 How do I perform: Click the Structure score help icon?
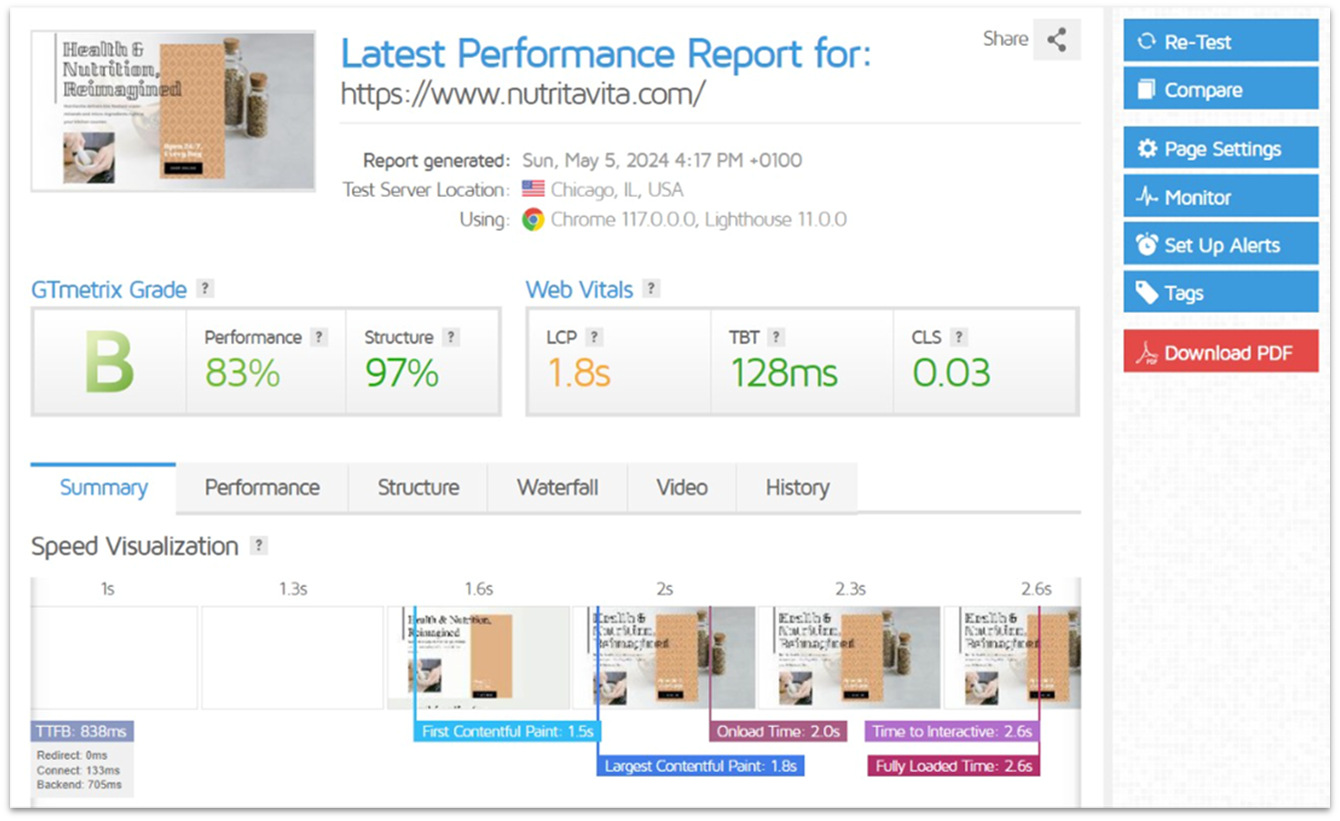coord(451,337)
